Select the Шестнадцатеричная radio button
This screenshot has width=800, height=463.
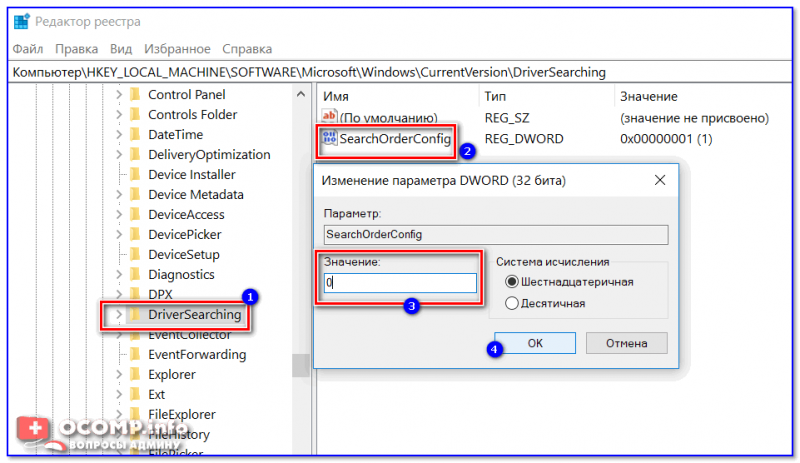tap(511, 282)
